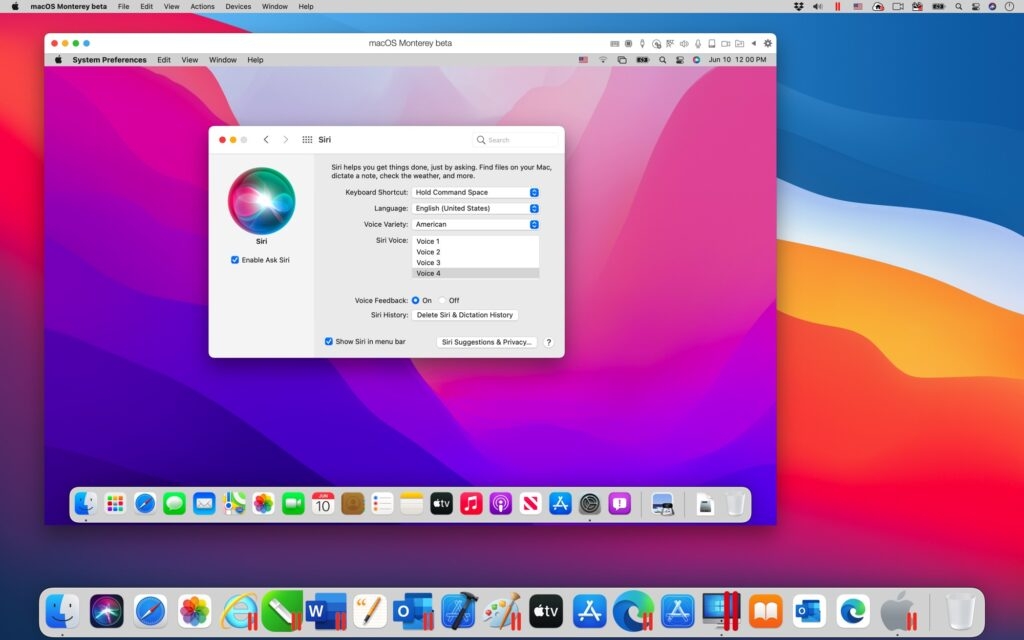Click the Show All preferences grid icon
Viewport: 1024px width, 640px height.
[308, 139]
